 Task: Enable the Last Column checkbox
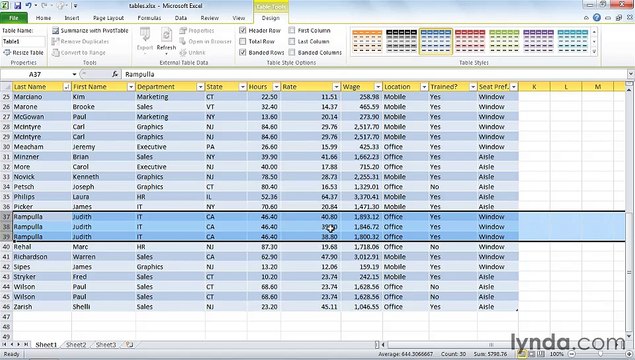click(292, 41)
